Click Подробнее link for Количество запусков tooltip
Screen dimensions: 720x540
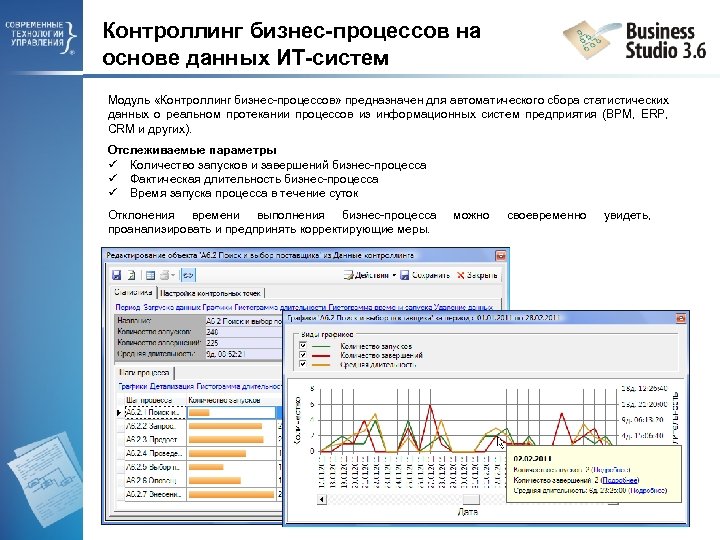click(611, 470)
